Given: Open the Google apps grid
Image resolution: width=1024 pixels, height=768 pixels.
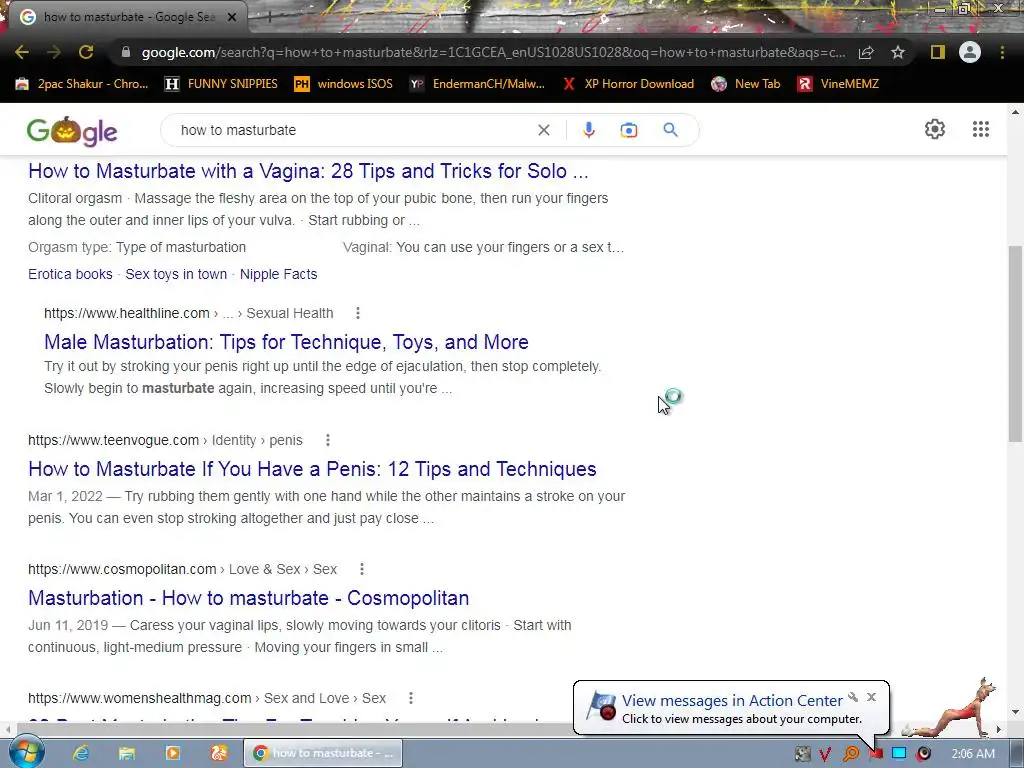Looking at the screenshot, I should [x=981, y=129].
